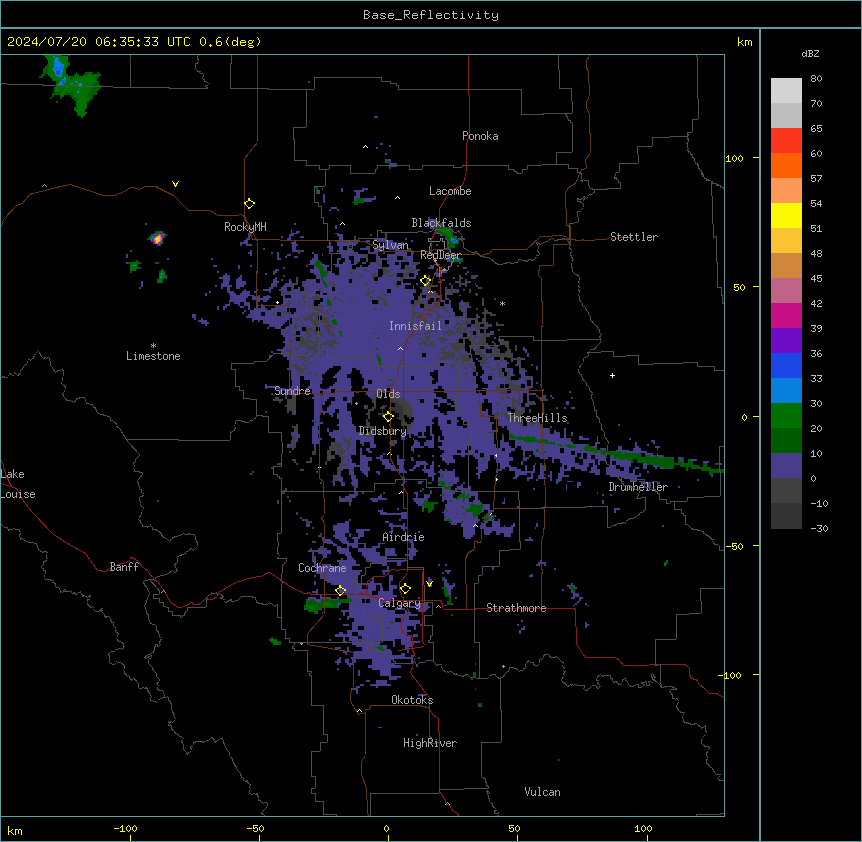Viewport: 862px width, 842px height.
Task: Click the dBZ legend heading
Action: coord(810,53)
